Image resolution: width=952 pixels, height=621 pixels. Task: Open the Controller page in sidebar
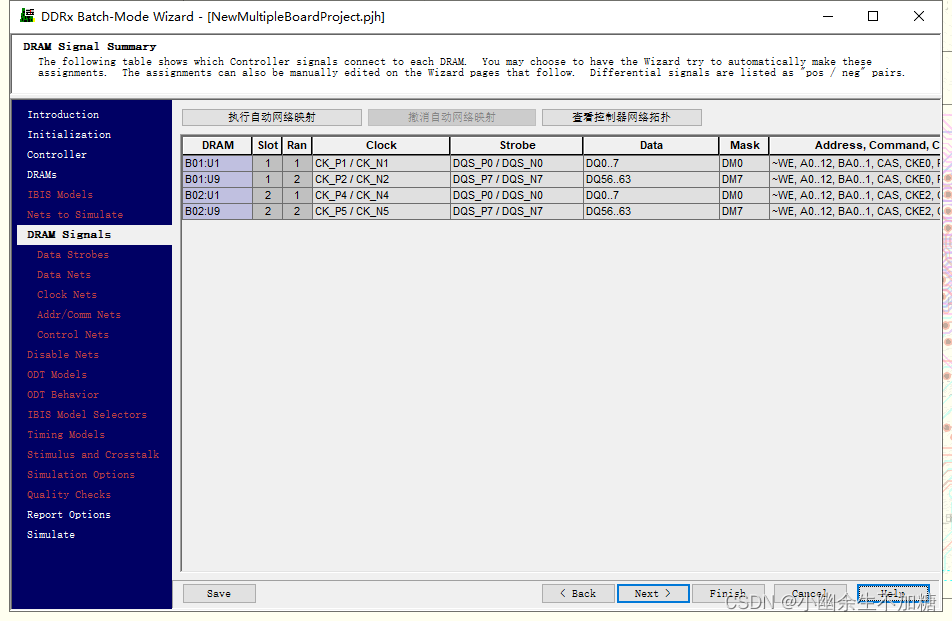click(56, 155)
